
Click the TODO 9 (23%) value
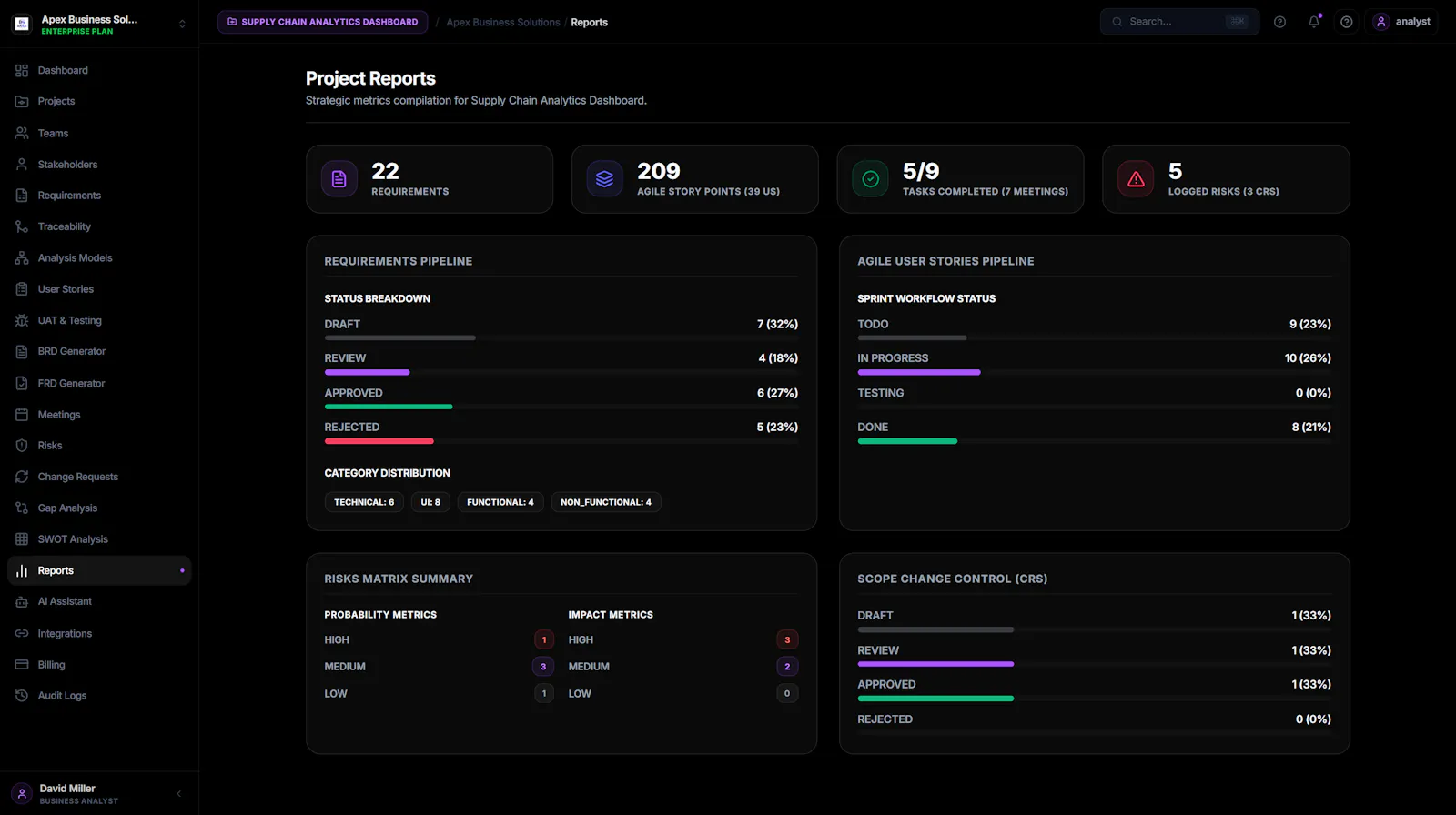click(x=1310, y=324)
